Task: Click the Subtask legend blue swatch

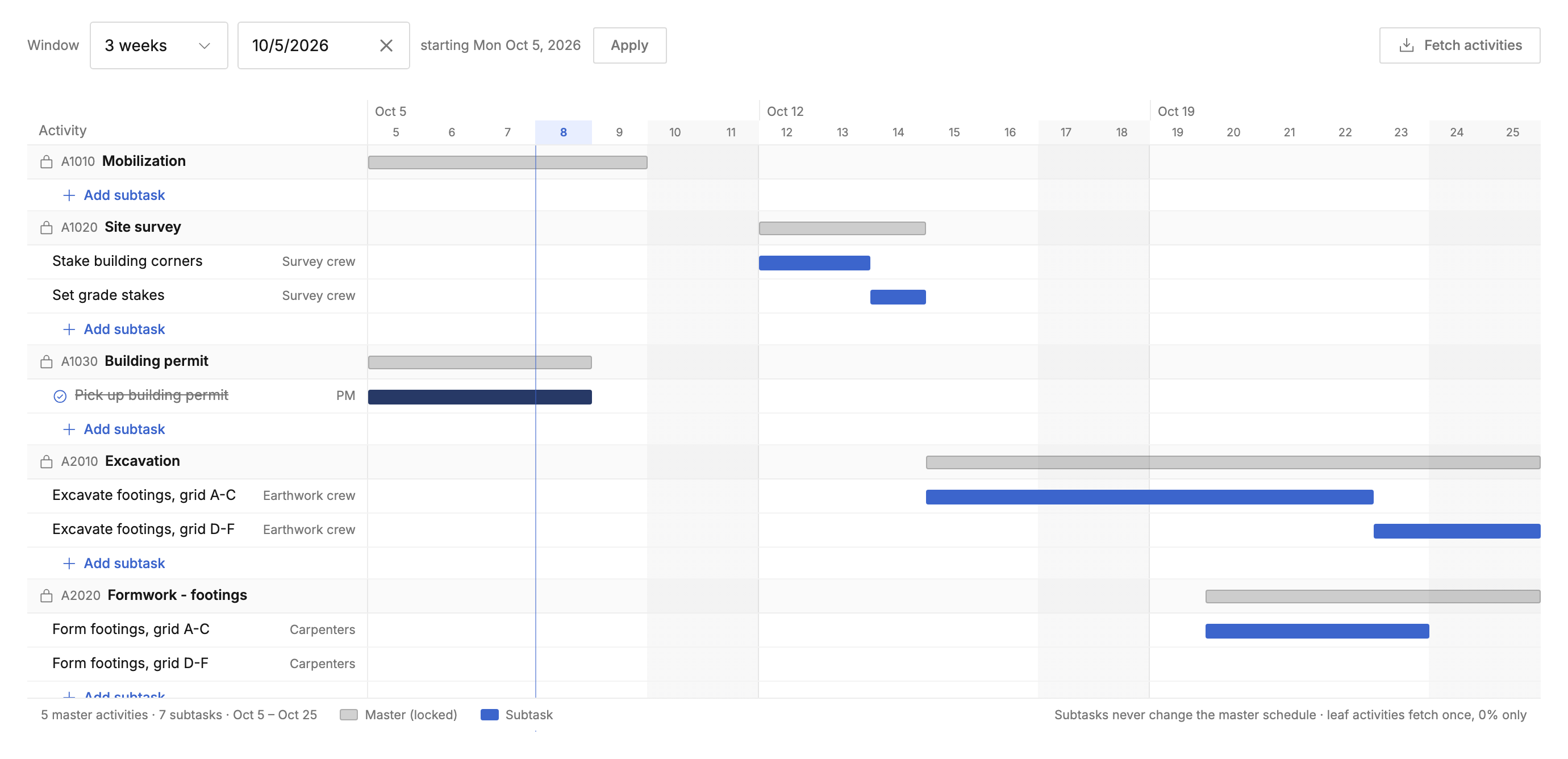Action: click(489, 715)
